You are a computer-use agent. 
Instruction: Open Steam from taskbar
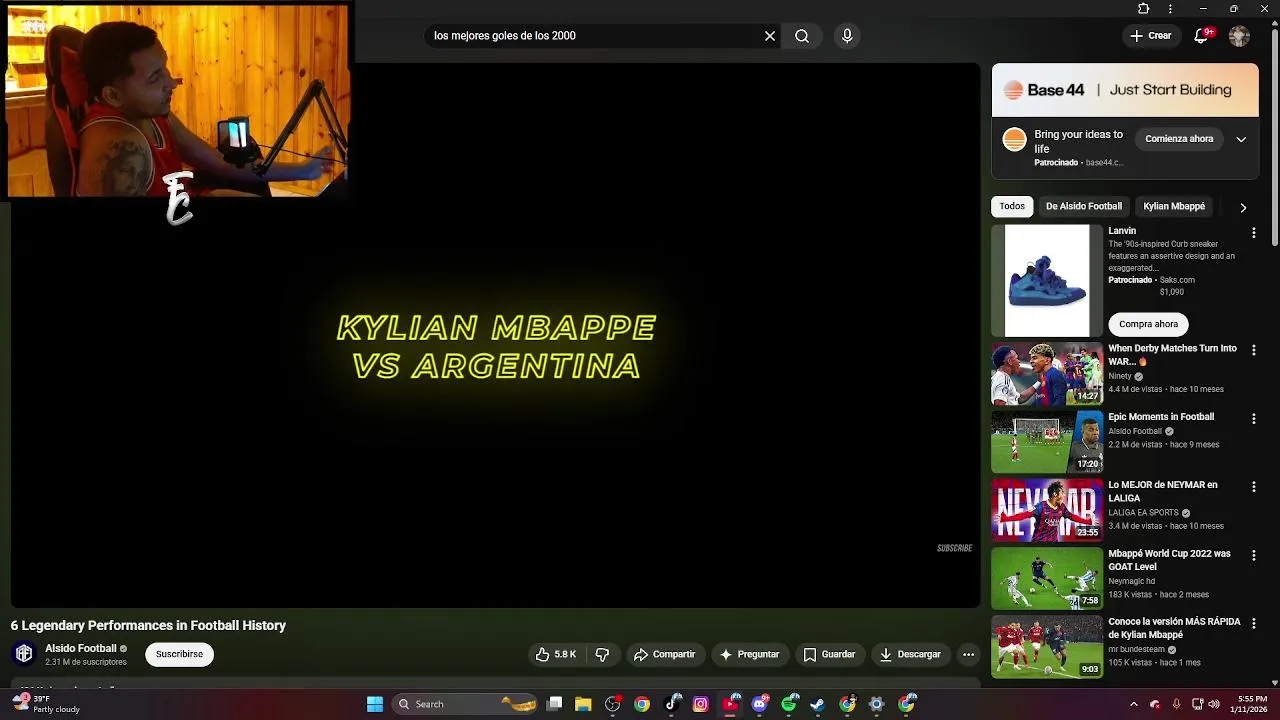(x=818, y=704)
